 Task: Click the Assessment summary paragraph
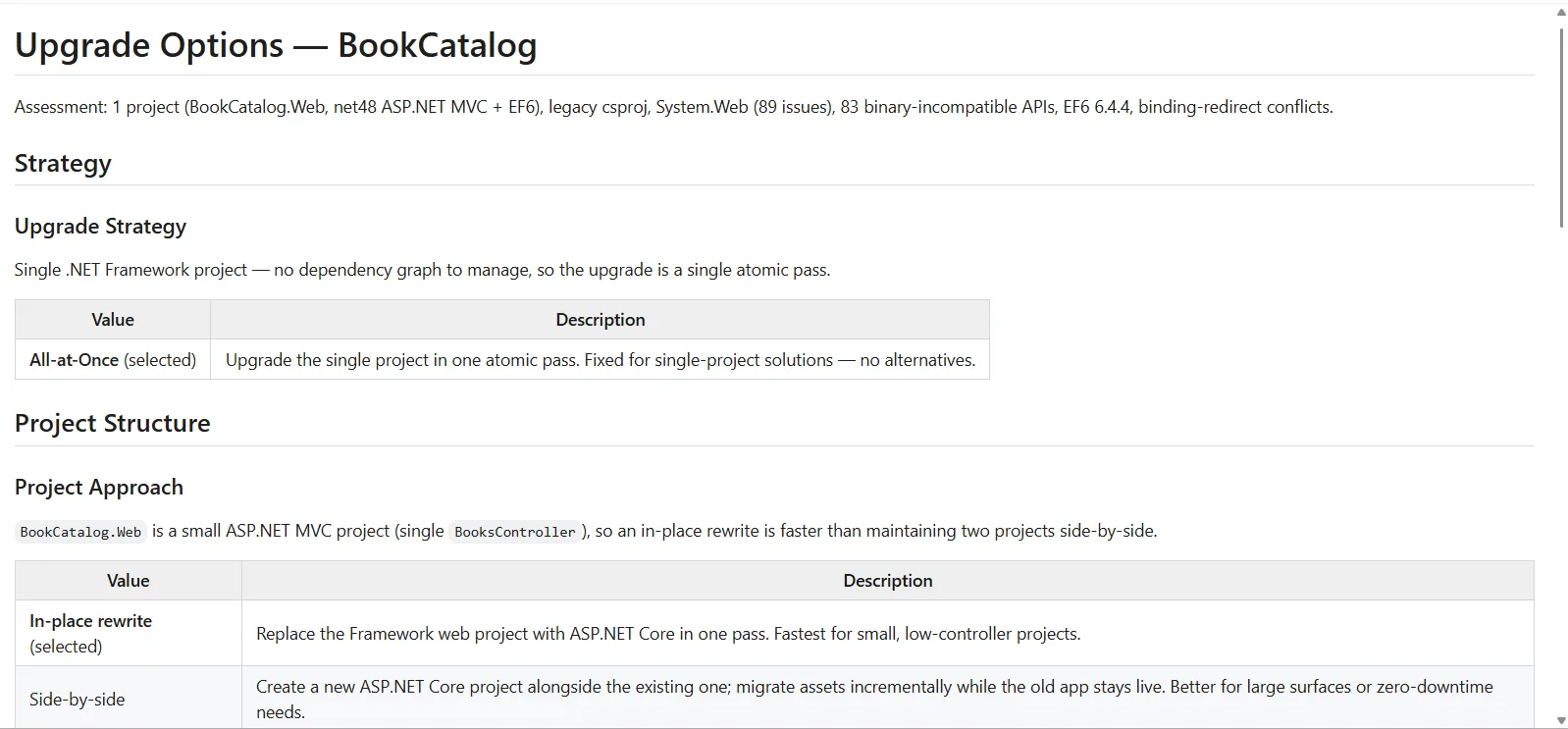(x=674, y=107)
